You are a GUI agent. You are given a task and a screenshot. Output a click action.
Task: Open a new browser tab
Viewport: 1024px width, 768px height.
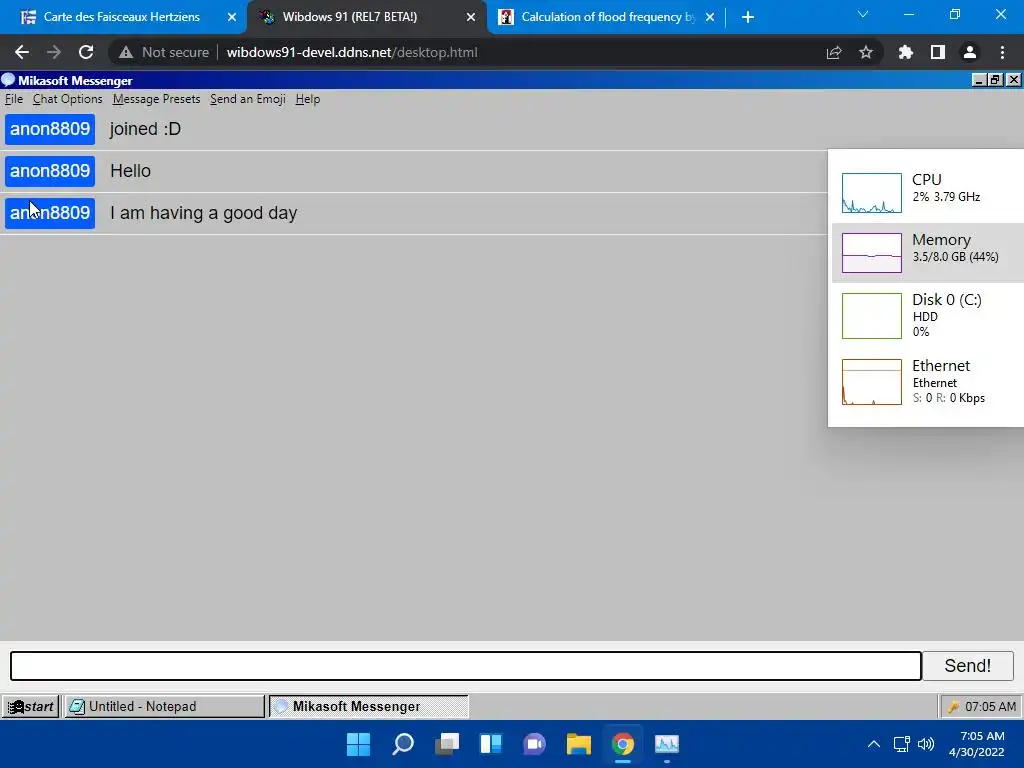pos(748,17)
